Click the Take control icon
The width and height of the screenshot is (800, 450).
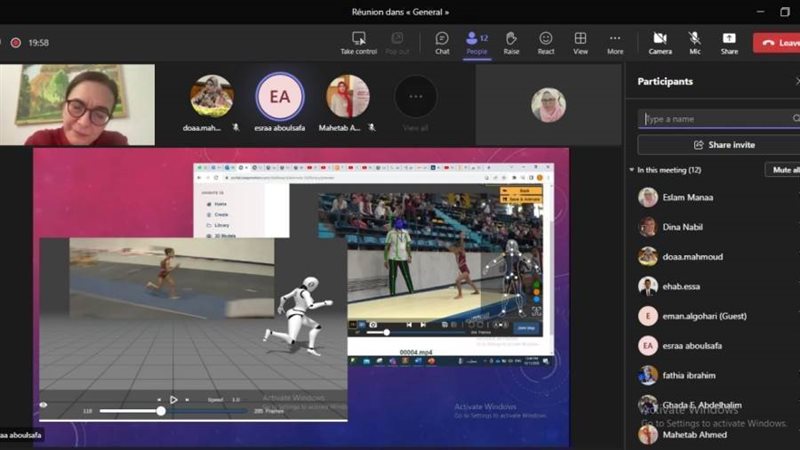(358, 42)
